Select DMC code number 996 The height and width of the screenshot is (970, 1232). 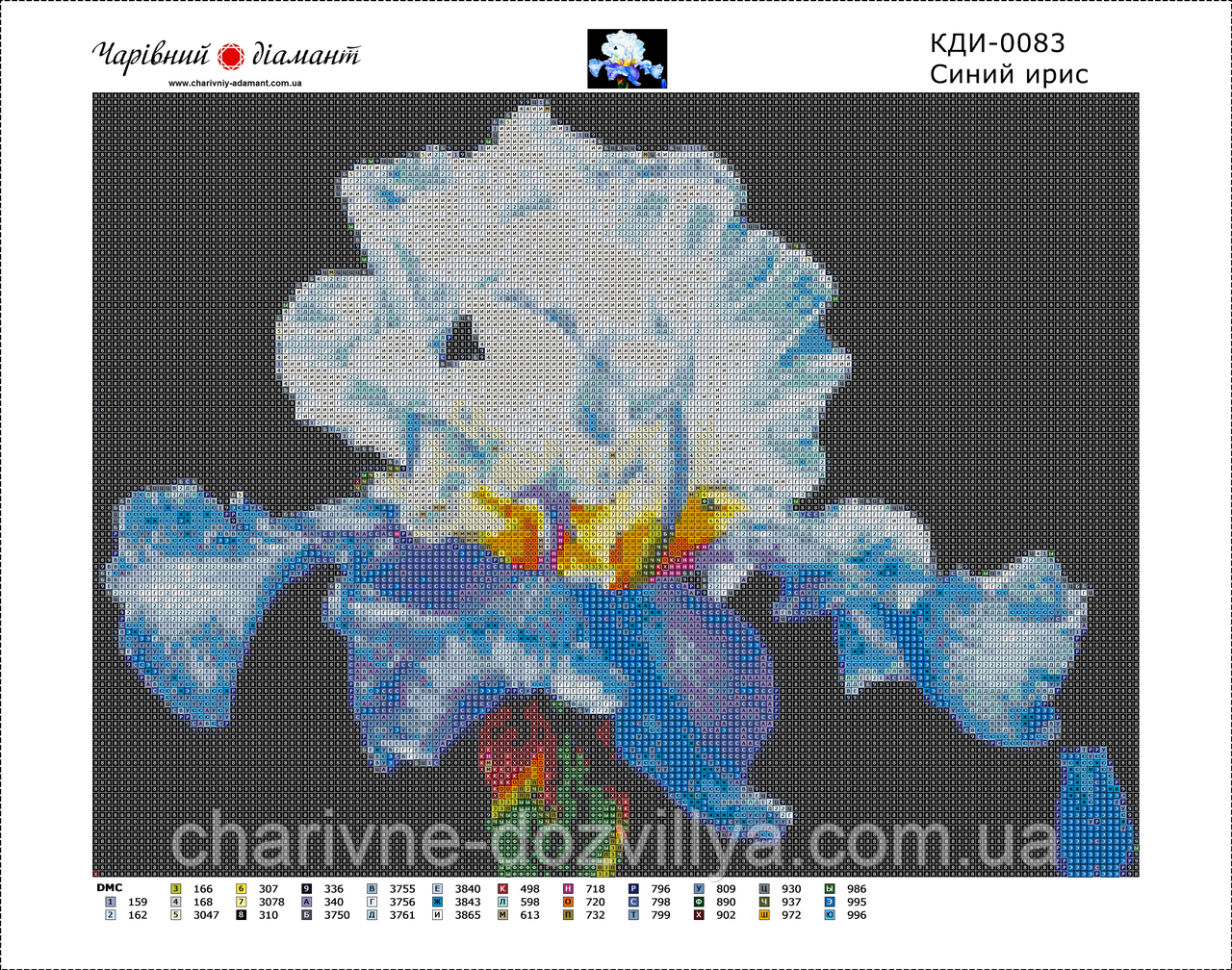point(857,916)
